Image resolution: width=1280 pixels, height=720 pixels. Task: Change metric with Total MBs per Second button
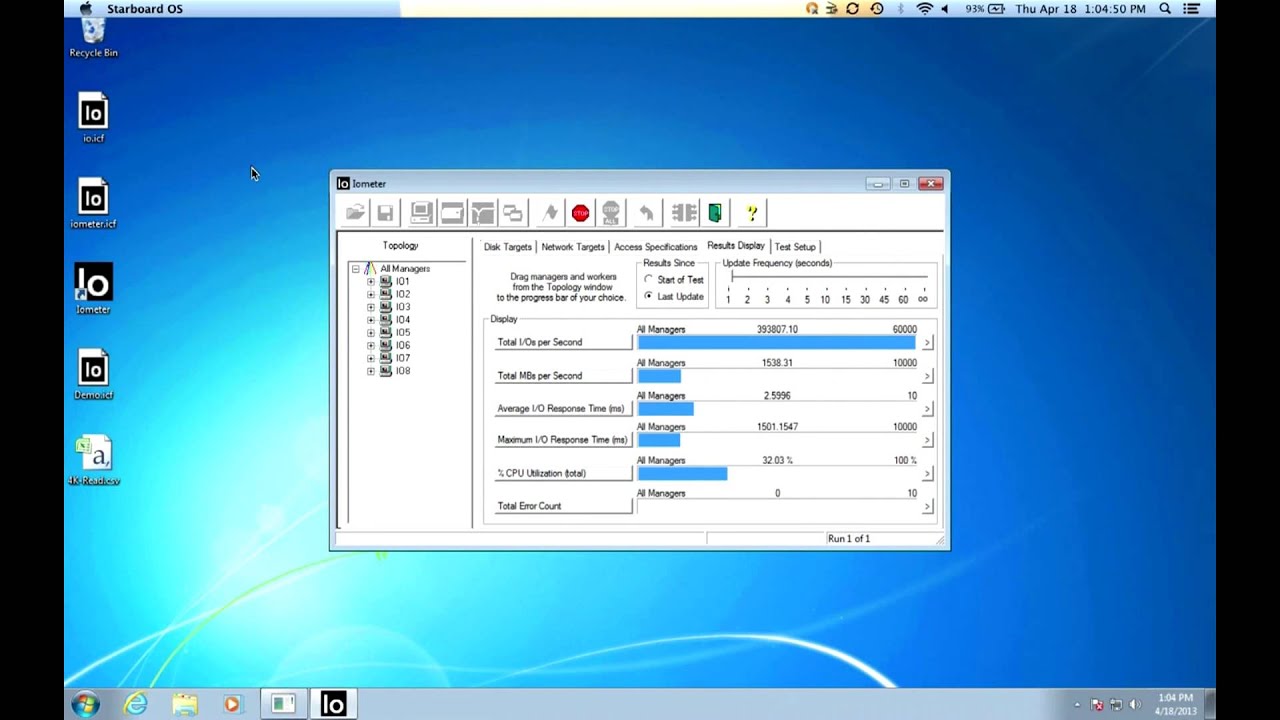coord(564,376)
